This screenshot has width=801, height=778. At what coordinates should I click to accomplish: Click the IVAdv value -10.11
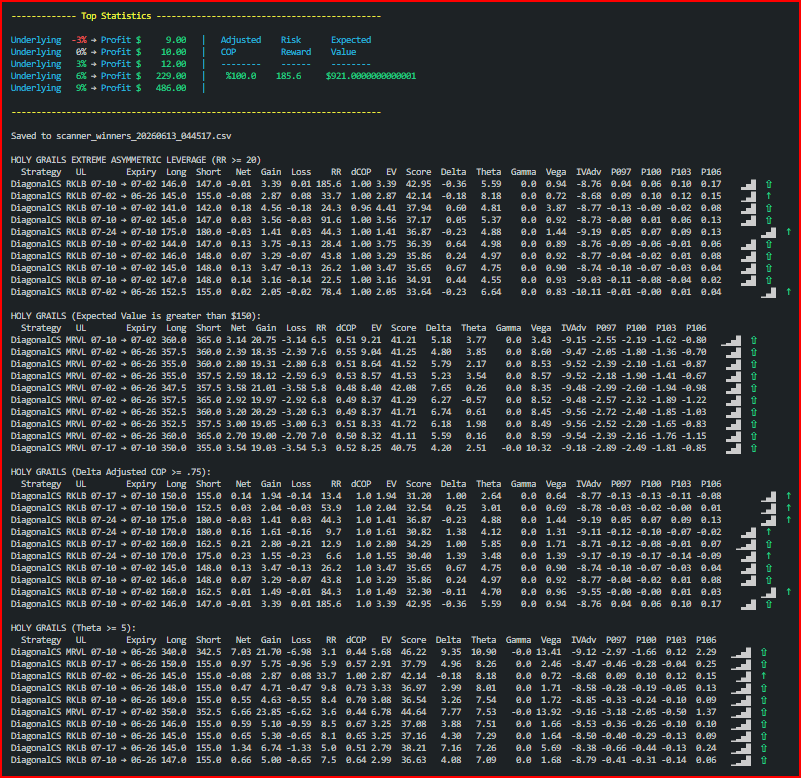point(586,292)
